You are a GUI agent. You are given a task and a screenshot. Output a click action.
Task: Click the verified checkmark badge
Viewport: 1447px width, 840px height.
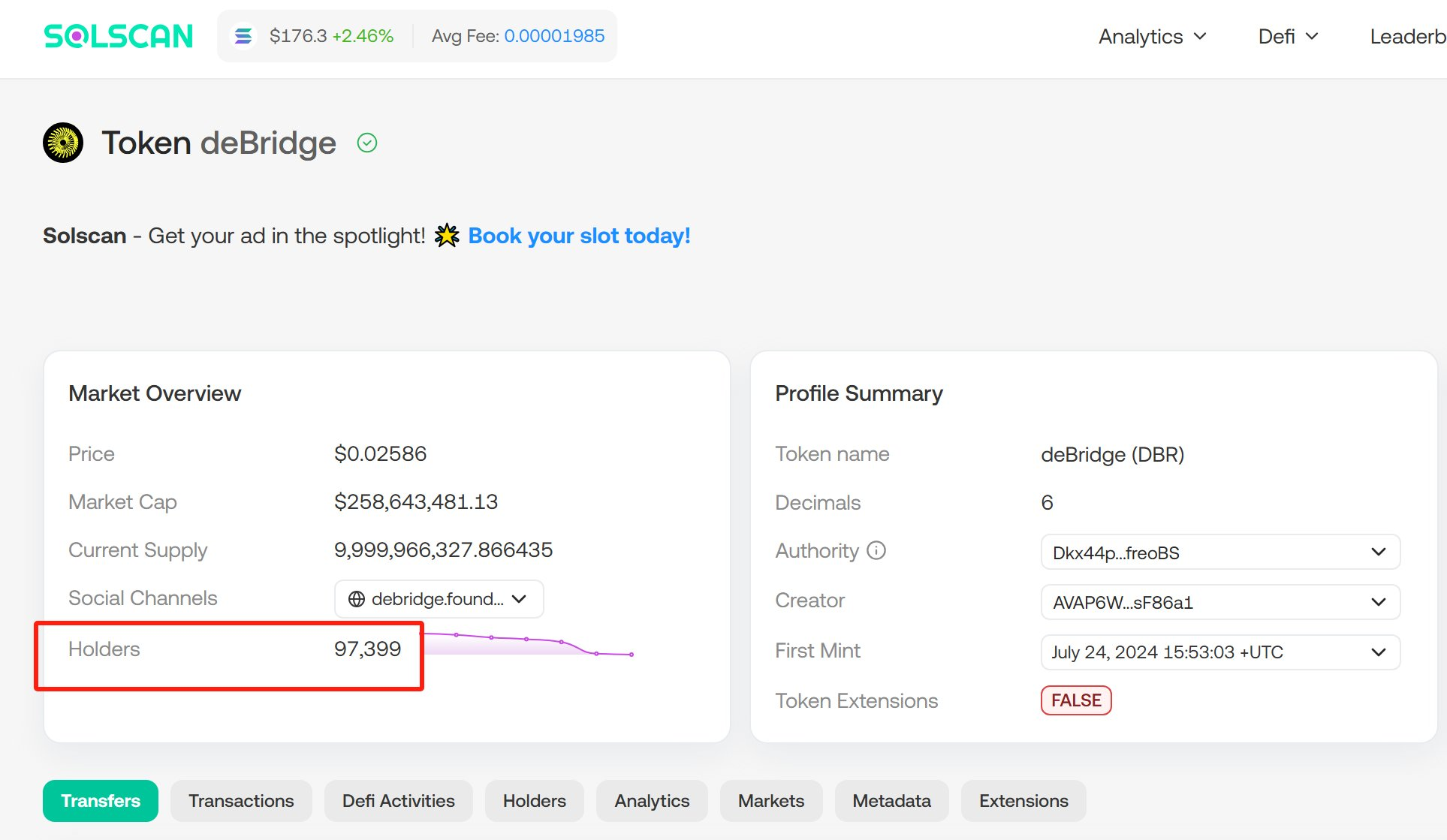point(366,143)
